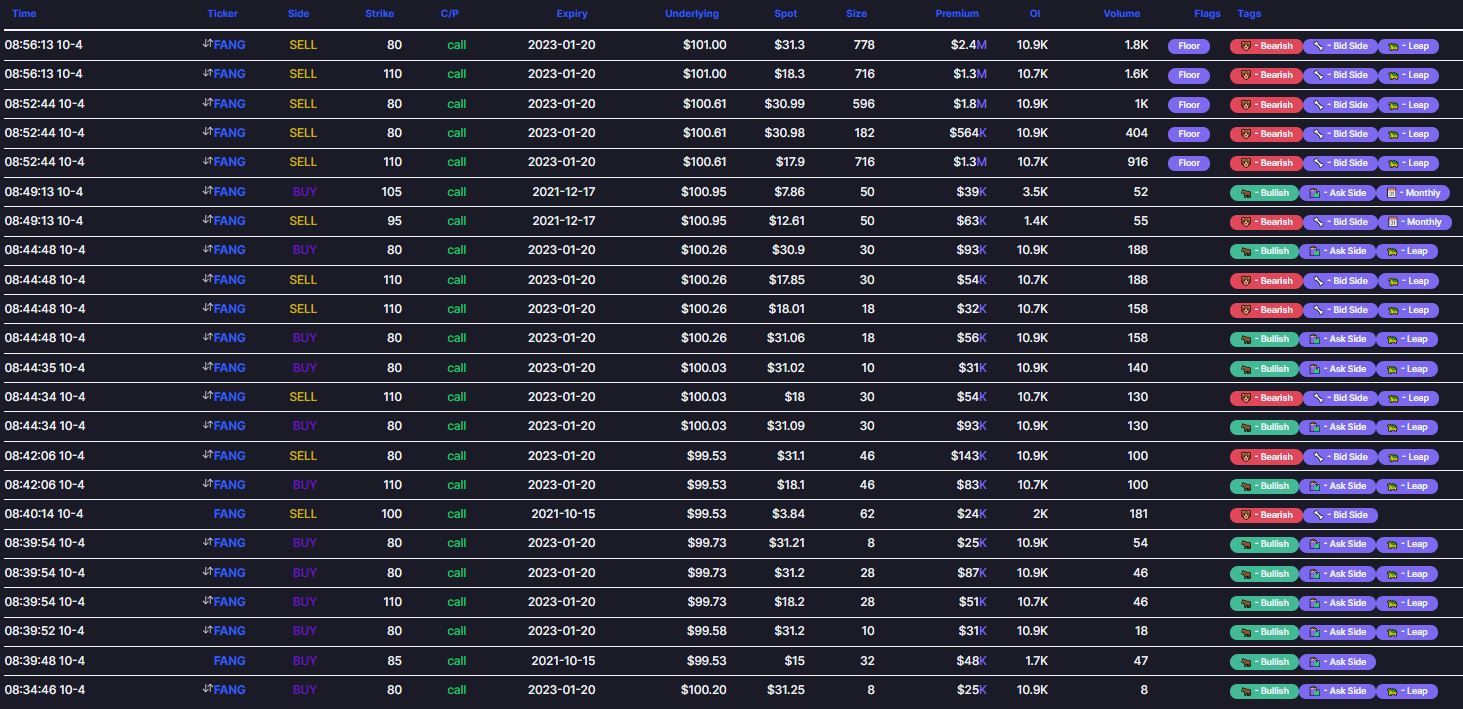Image resolution: width=1463 pixels, height=709 pixels.
Task: Click the C/P column header
Action: coord(449,14)
